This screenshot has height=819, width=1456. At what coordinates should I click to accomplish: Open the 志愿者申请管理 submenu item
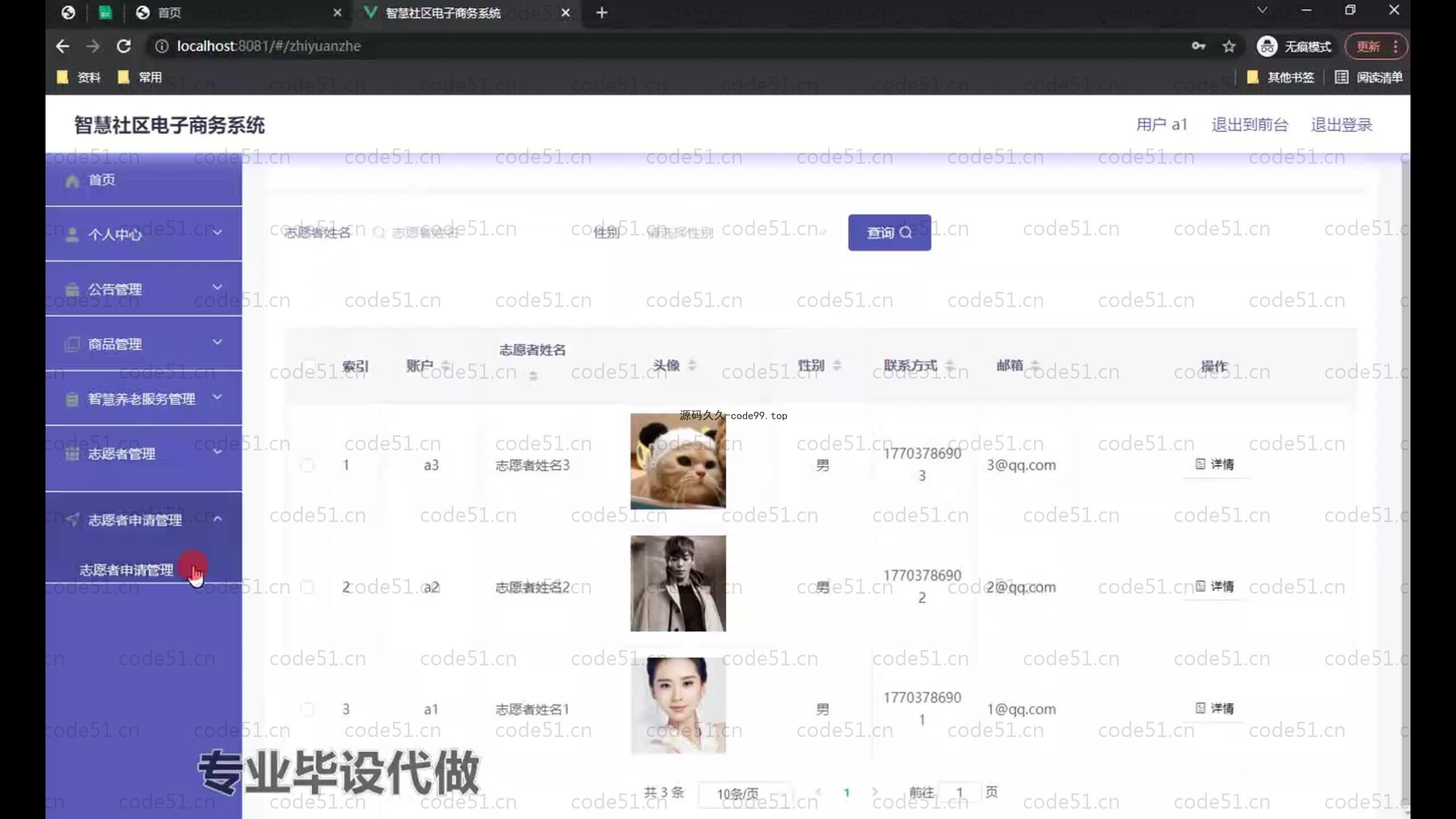(x=126, y=570)
